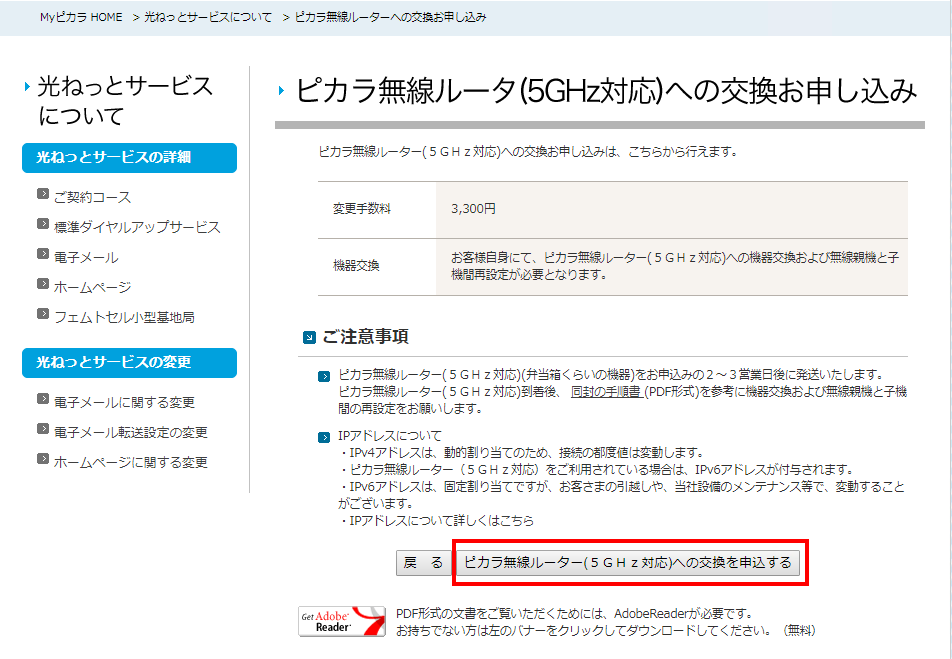Image resolution: width=952 pixels, height=659 pixels.
Task: Click the 変更手数料 table label
Action: (x=362, y=209)
